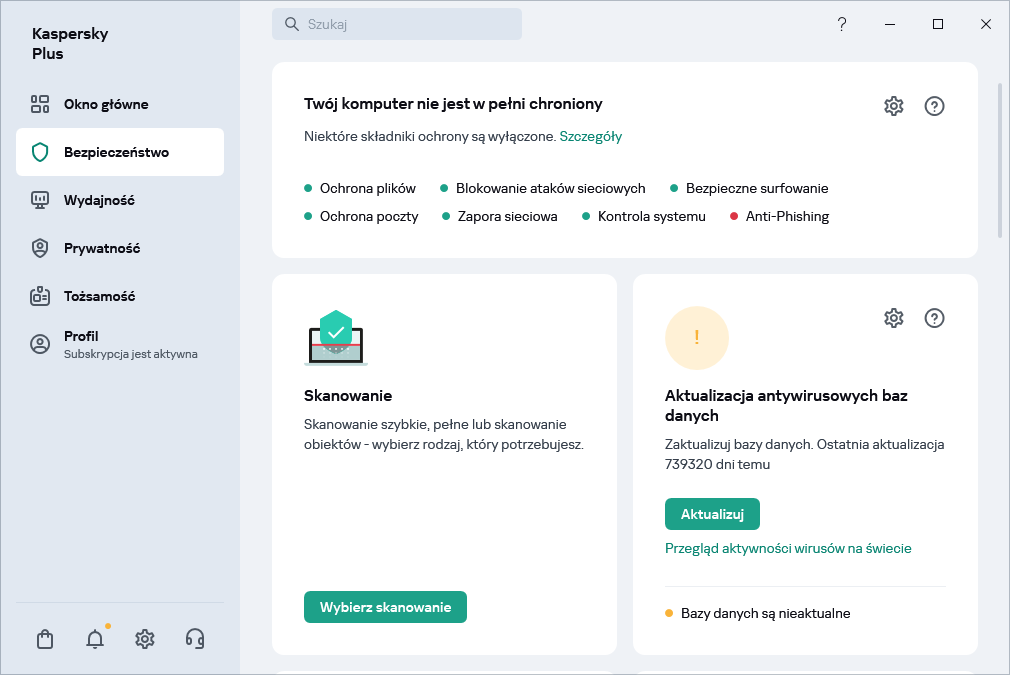Open the Szczegóły link
Screen dimensions: 1010x675
tap(590, 136)
